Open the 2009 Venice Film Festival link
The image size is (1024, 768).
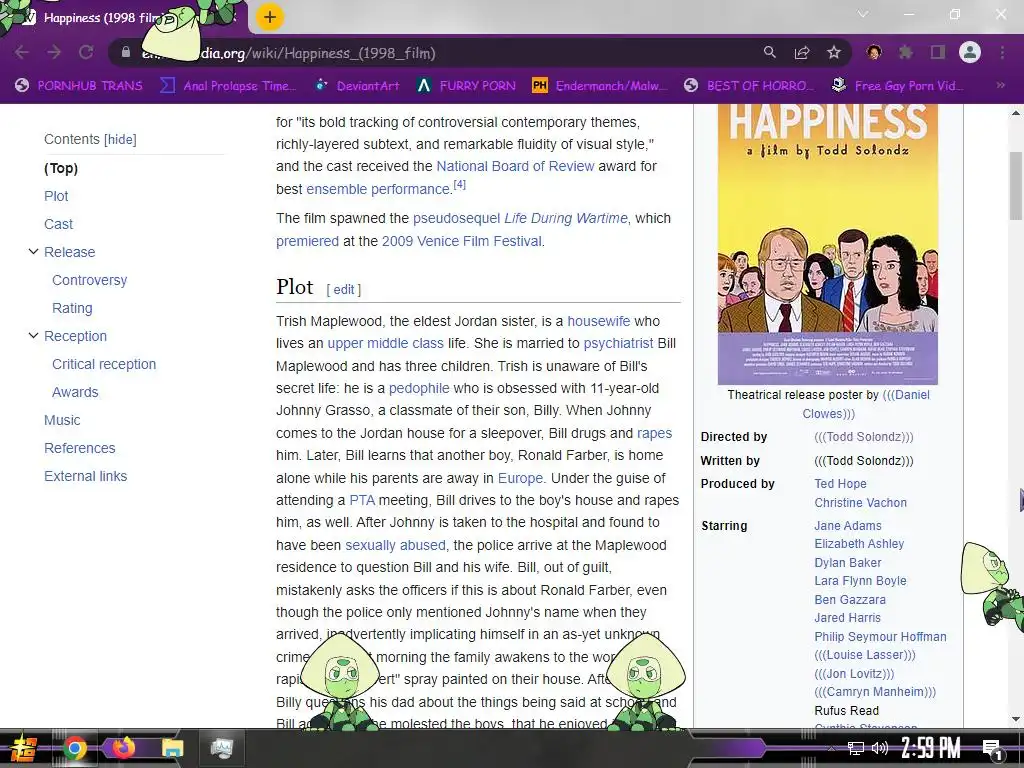pos(462,241)
